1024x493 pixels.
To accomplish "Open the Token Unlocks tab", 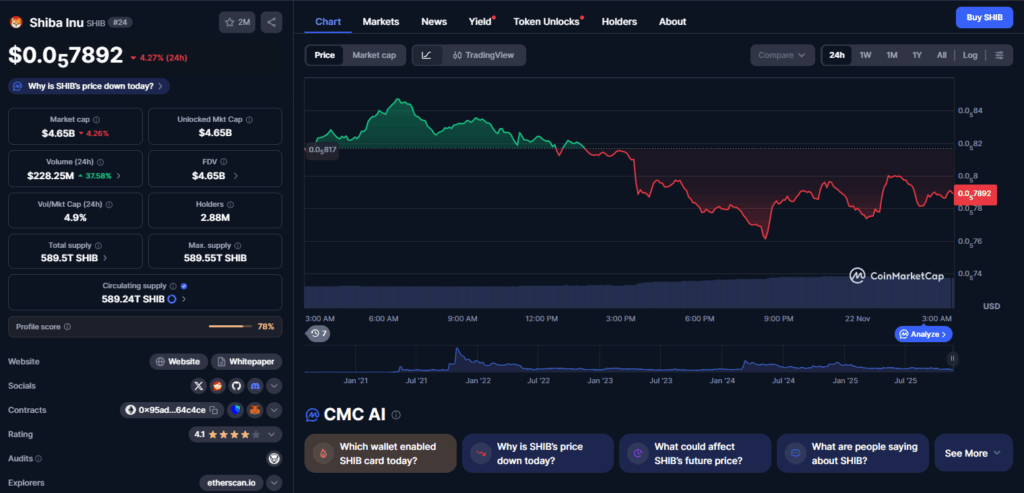I will click(547, 21).
